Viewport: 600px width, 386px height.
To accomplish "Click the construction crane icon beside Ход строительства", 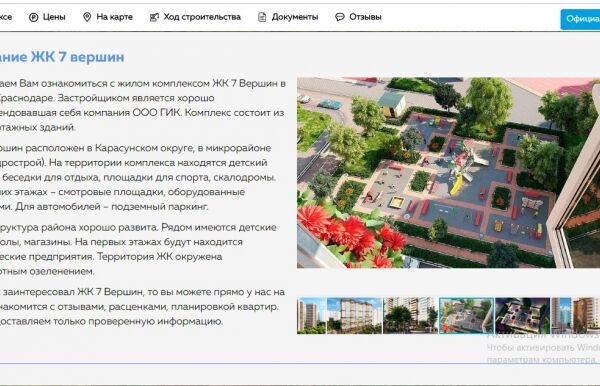I will coord(154,17).
